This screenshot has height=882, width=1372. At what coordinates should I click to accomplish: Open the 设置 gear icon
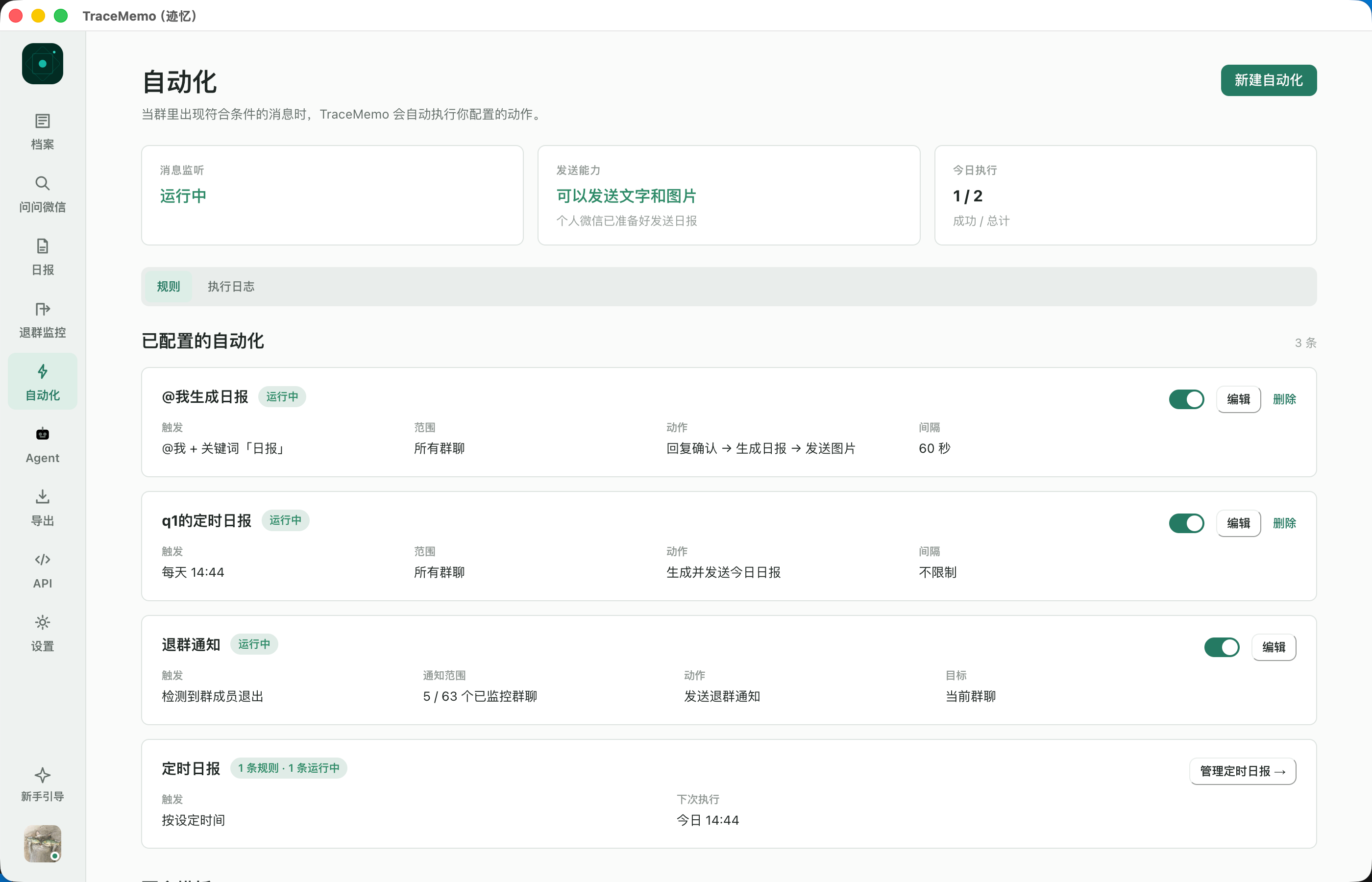[42, 622]
